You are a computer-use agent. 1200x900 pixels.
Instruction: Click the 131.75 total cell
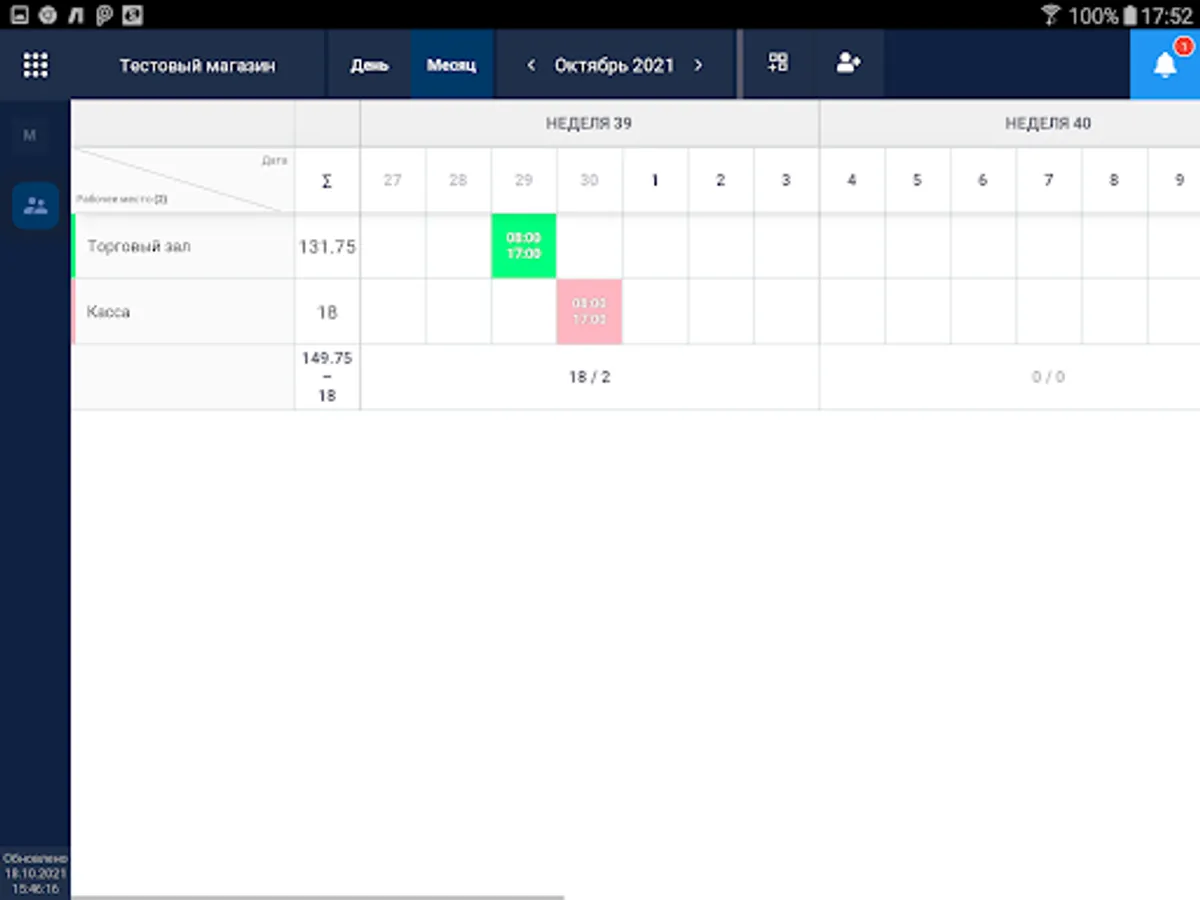(327, 246)
